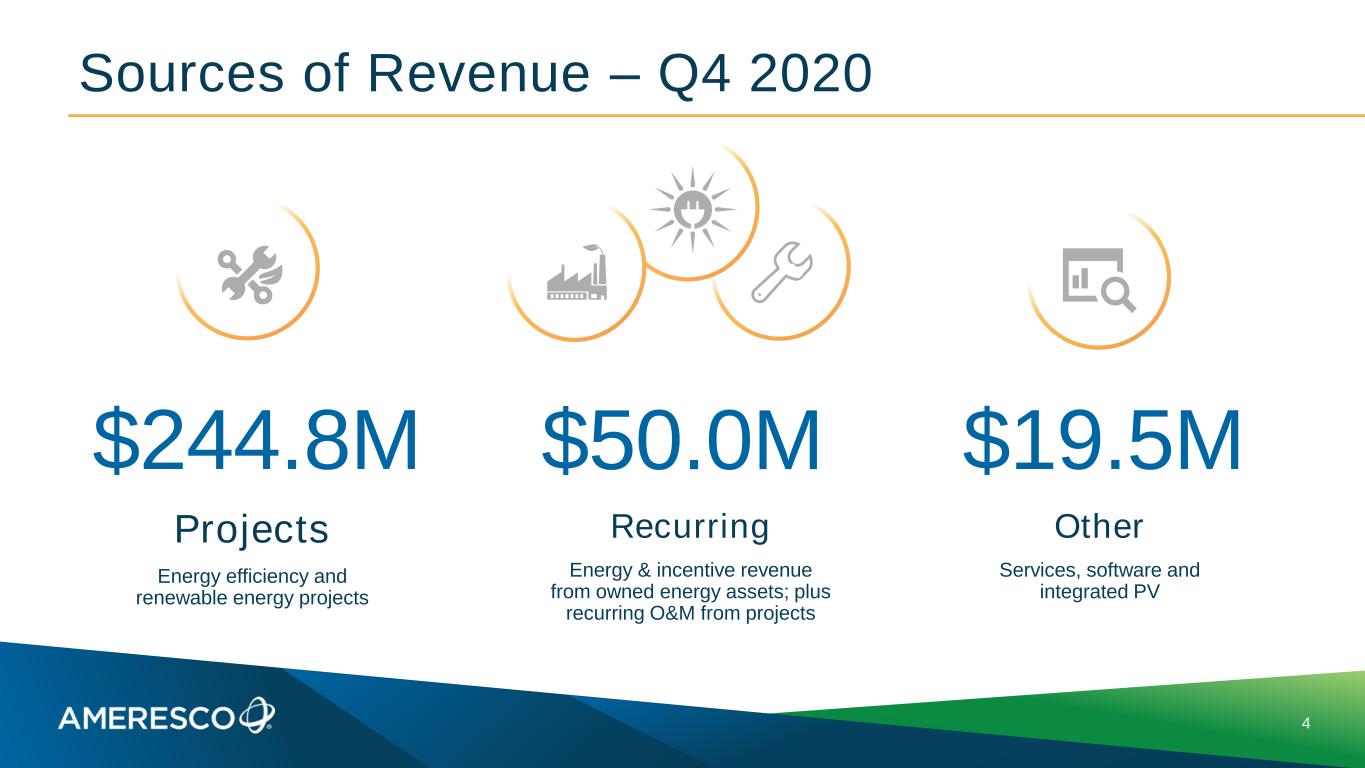Click the Ameresco orbit logo symbol
This screenshot has height=768, width=1365.
(257, 715)
